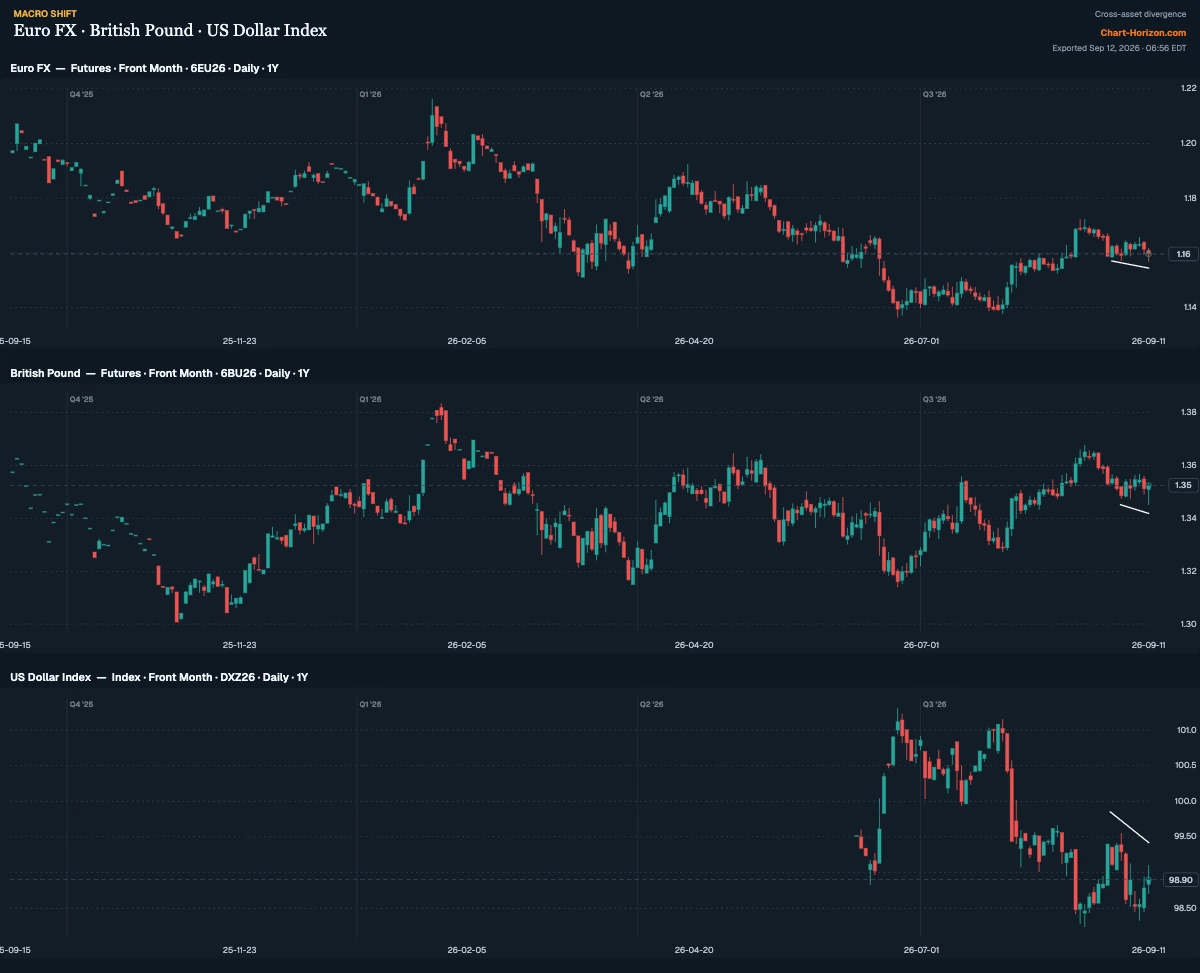The width and height of the screenshot is (1200, 973).
Task: Click the 1.16 last-price tag on Euro FX axis
Action: coord(1184,254)
